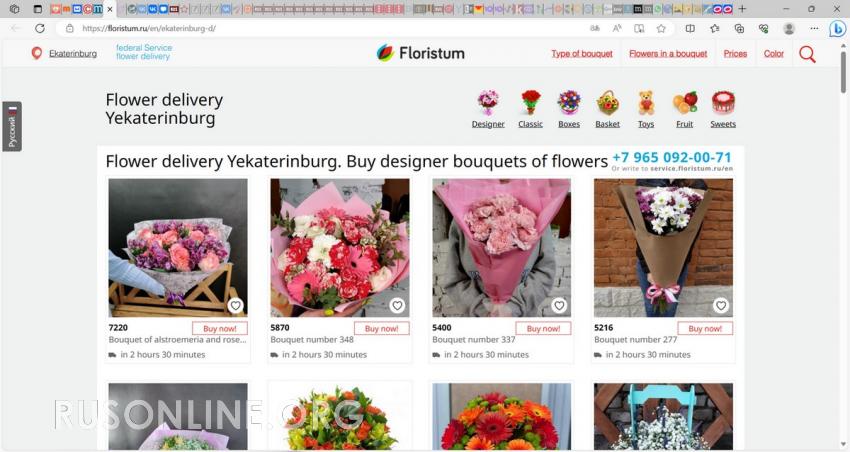Open the Color menu

click(774, 54)
